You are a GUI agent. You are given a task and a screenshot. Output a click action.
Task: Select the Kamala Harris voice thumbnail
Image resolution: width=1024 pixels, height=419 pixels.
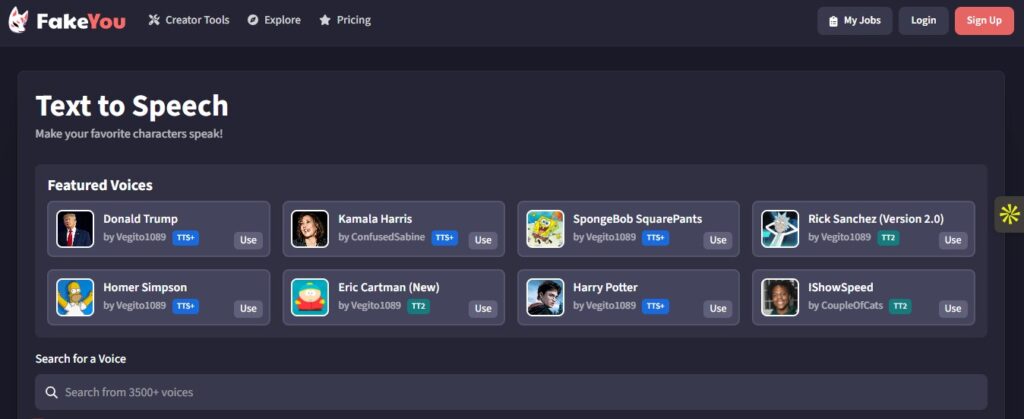(310, 228)
